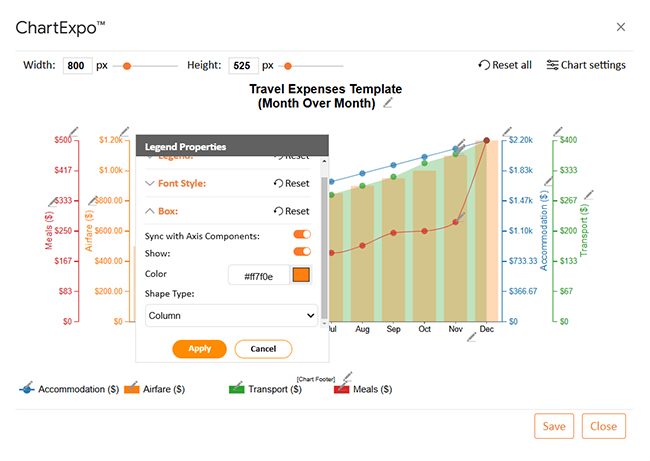Image resolution: width=650 pixels, height=461 pixels.
Task: Edit Airfare ($) axis label pencil
Action: pos(93,201)
